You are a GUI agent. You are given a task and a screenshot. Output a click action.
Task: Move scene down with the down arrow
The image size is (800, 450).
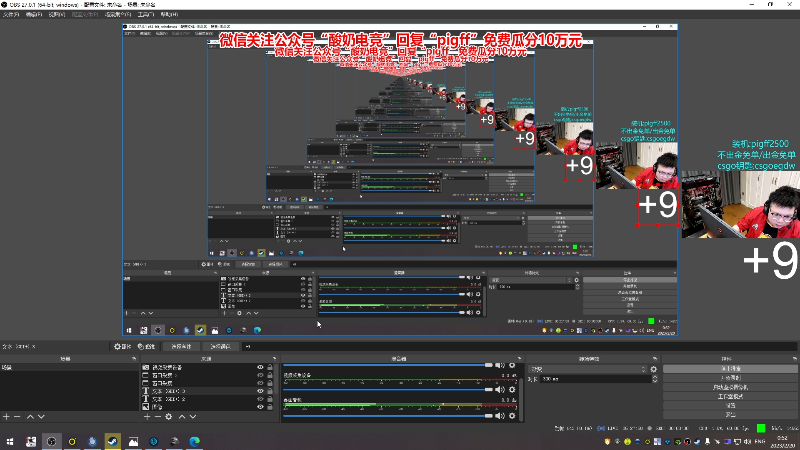[41, 417]
